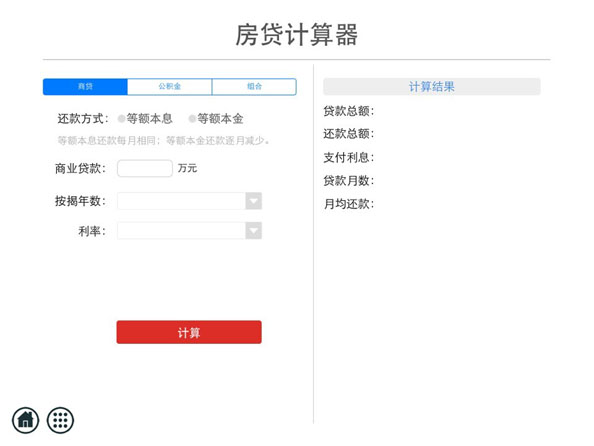The height and width of the screenshot is (446, 594).
Task: Select the 组合 loan tab
Action: point(254,86)
